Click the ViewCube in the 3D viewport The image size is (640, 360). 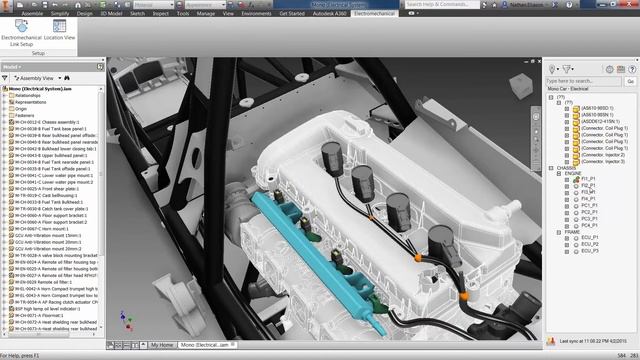click(x=521, y=86)
